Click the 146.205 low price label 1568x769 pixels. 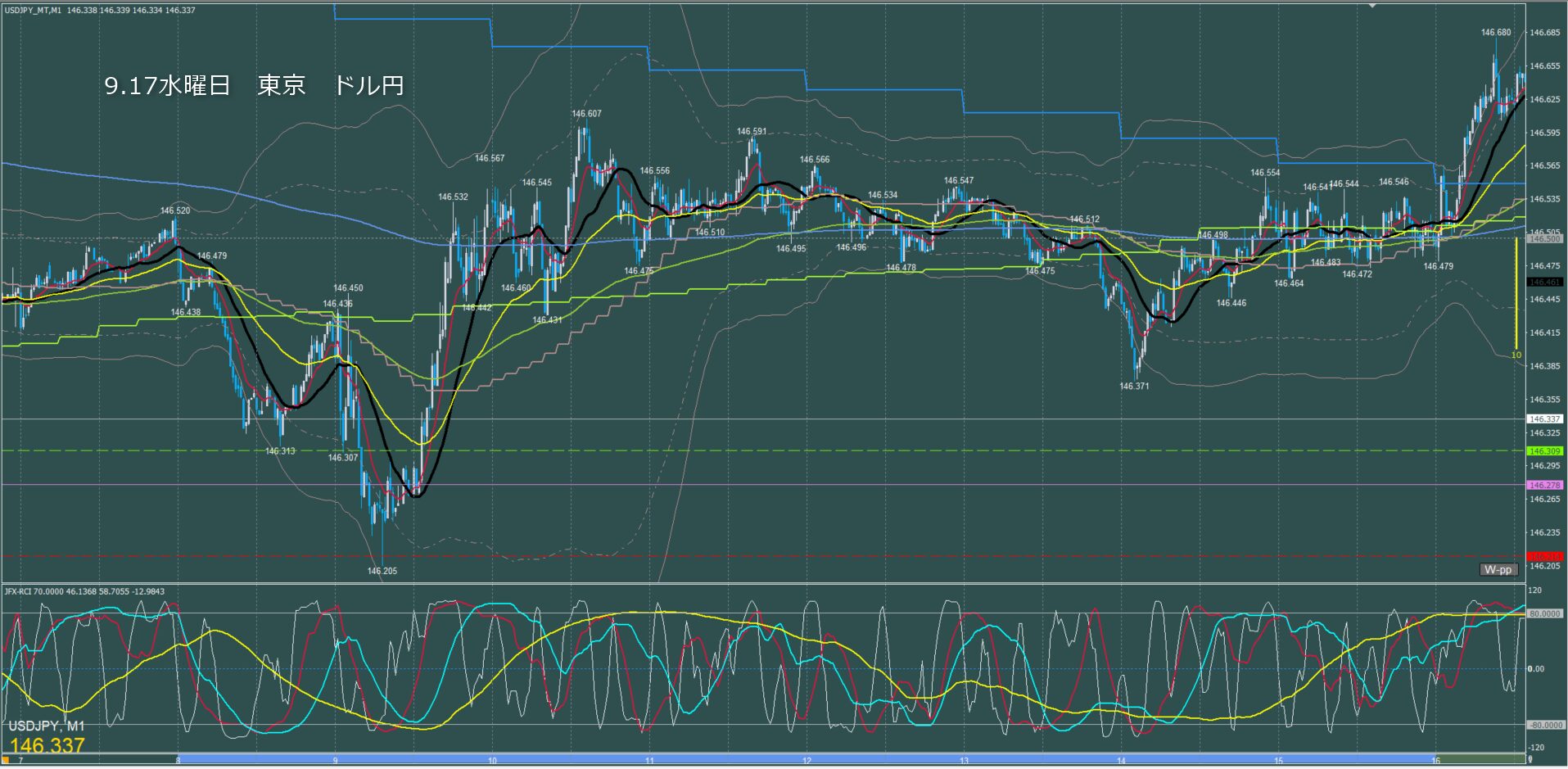tap(382, 571)
